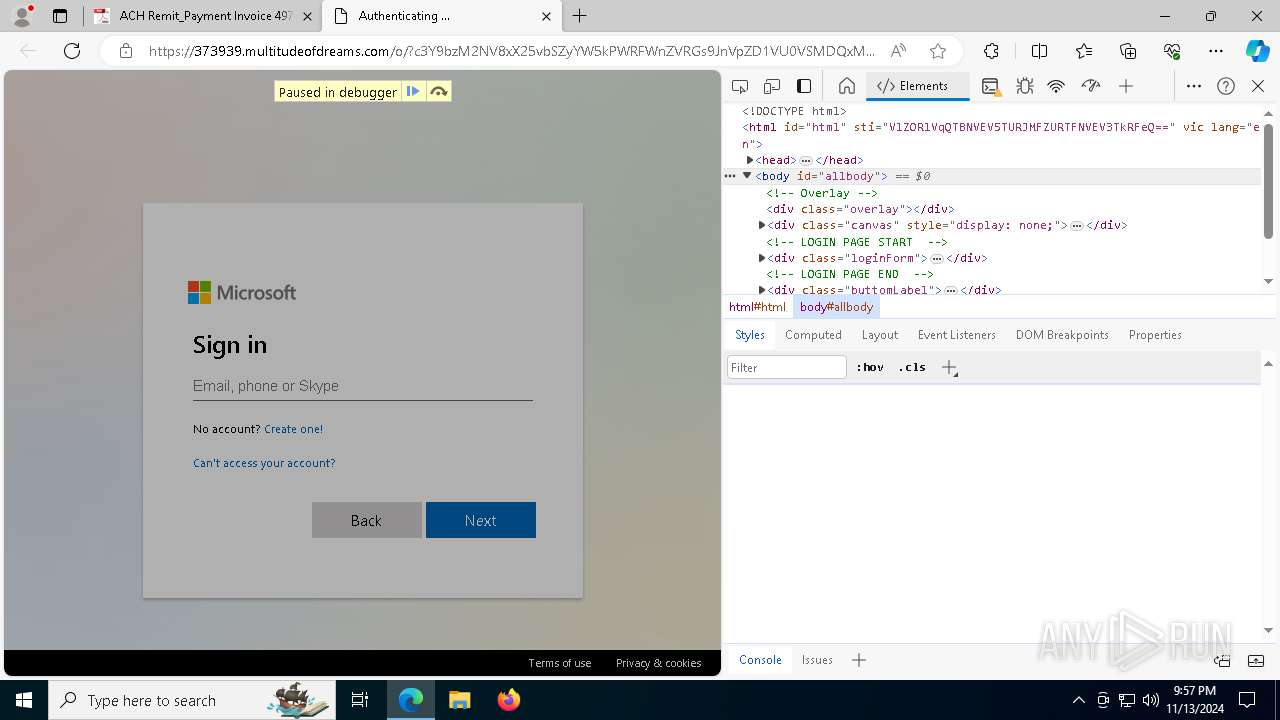
Task: Open the Performance tool icon
Action: tap(1090, 86)
